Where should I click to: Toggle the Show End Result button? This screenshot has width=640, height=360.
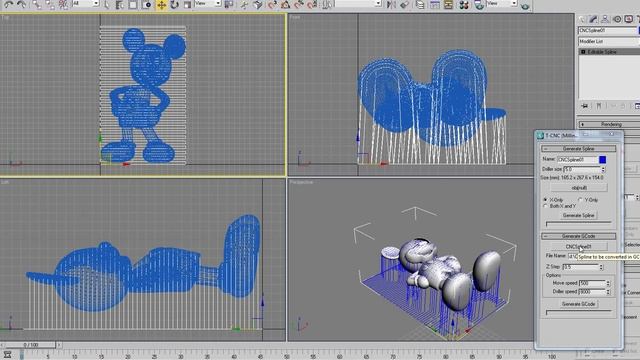click(x=599, y=106)
